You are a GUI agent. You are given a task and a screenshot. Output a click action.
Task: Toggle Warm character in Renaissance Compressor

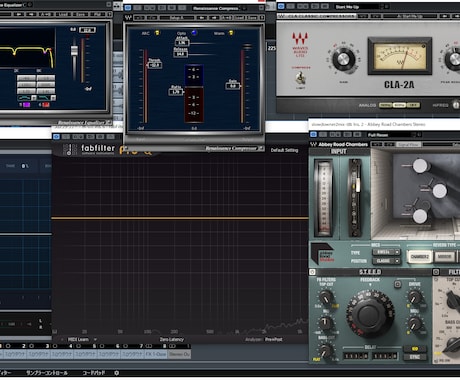click(231, 33)
